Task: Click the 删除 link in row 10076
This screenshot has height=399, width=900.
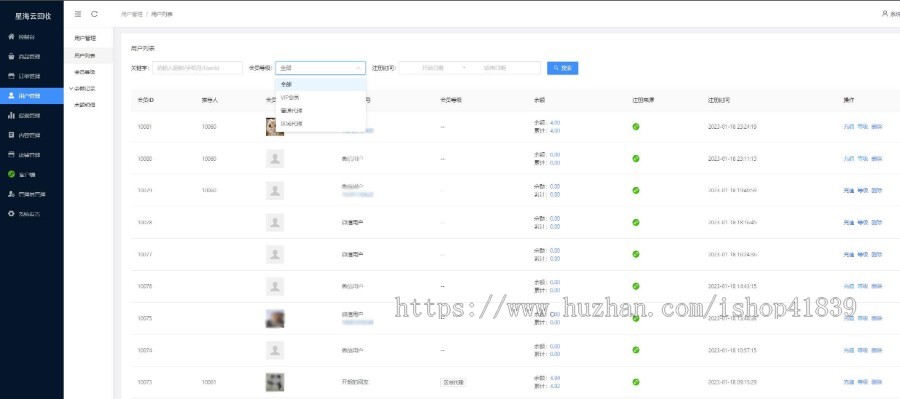Action: coord(876,286)
